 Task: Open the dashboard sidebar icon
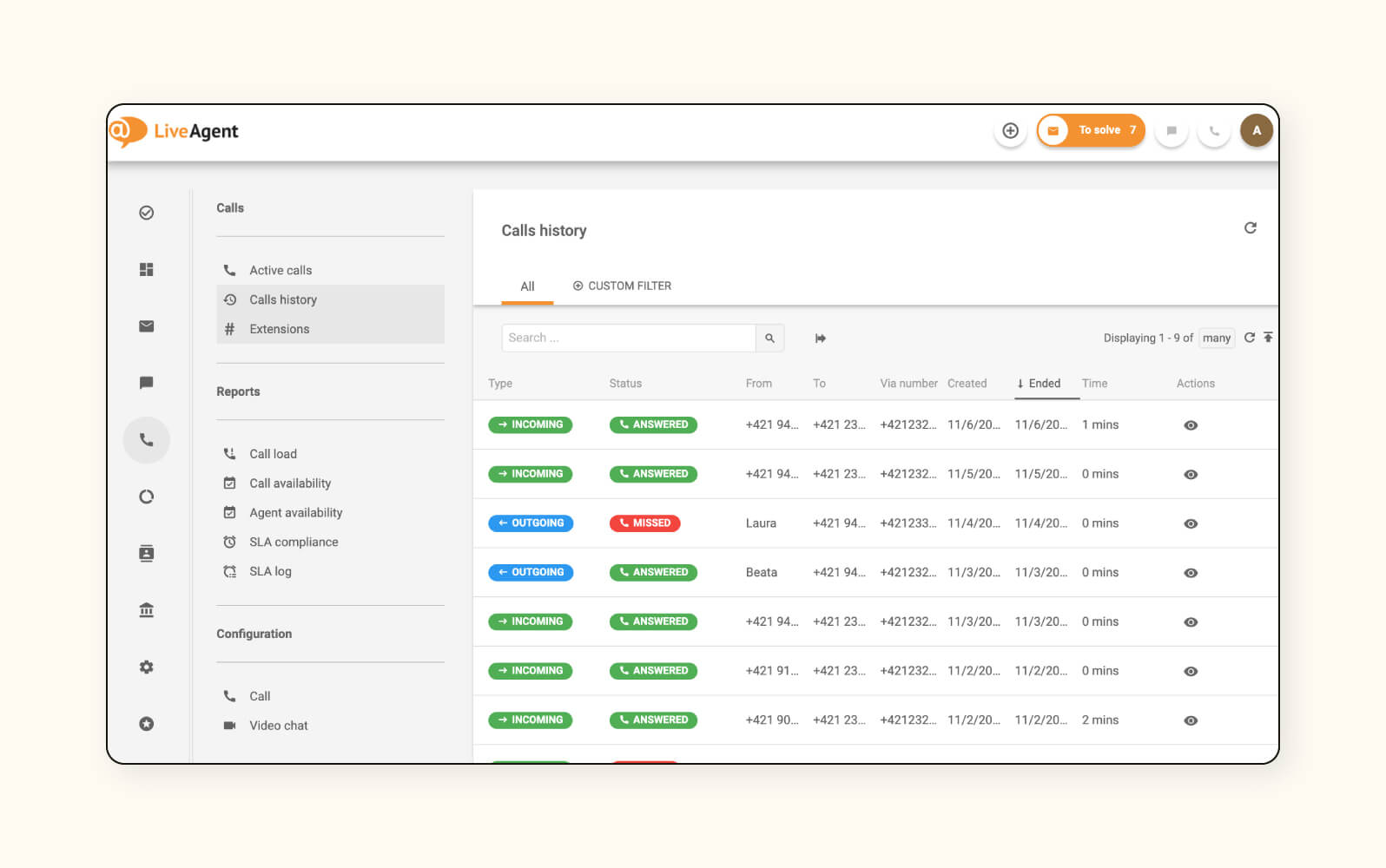click(x=147, y=270)
